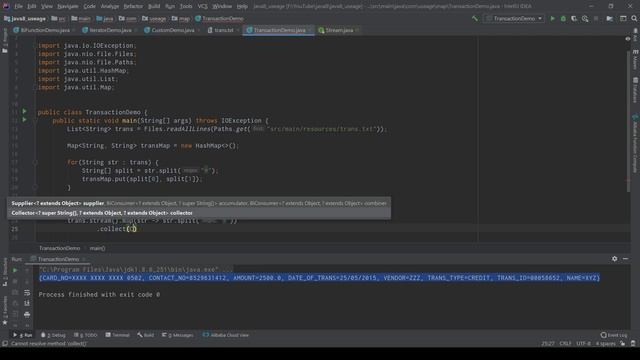
Task: Open the Debug tool window tab
Action: coord(53,335)
